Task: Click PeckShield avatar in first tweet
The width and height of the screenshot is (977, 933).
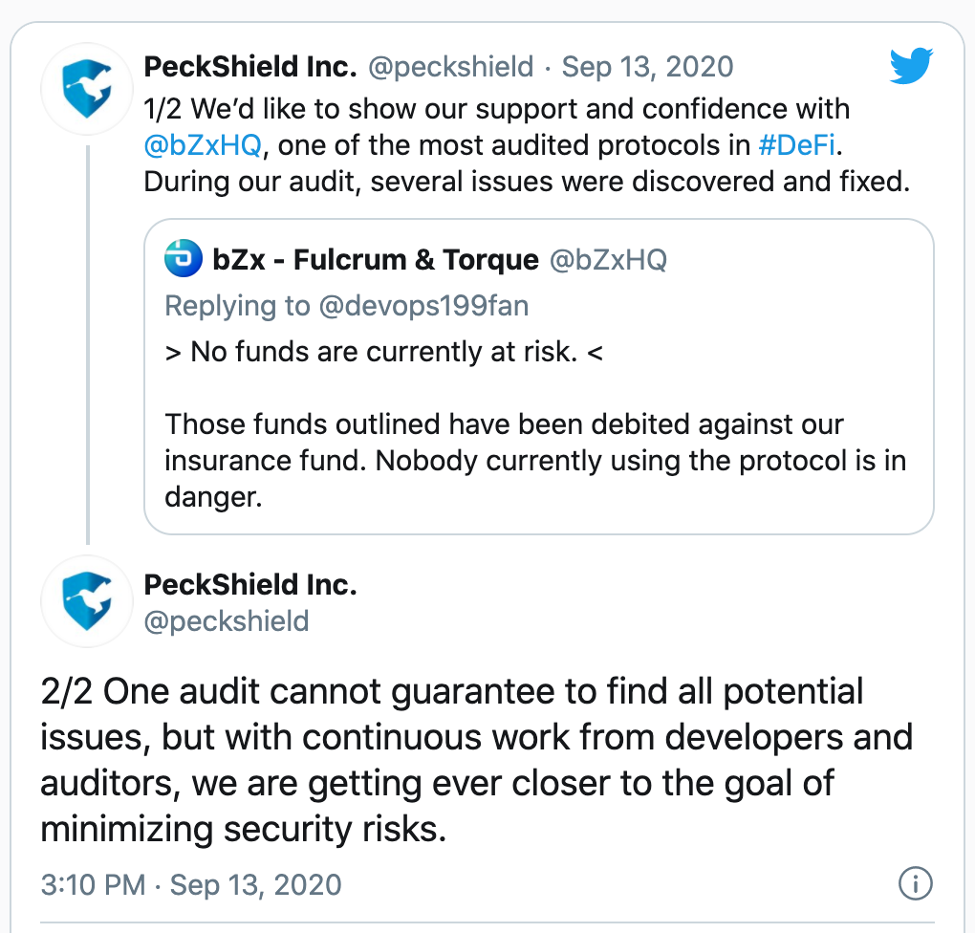Action: 87,89
